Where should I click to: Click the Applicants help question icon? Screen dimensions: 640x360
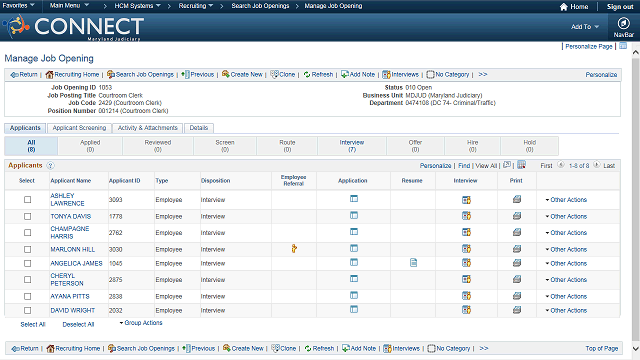coord(50,165)
